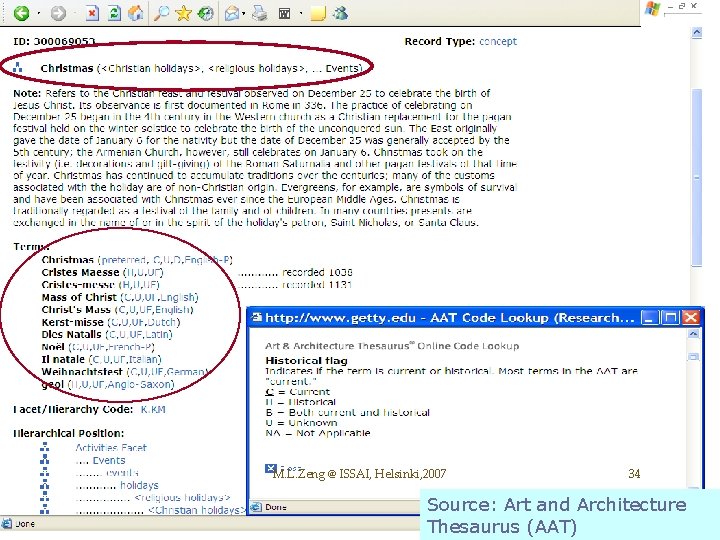Open the Anglo-Saxon flags link for geol
Image resolution: width=720 pixels, height=540 pixels.
point(121,384)
